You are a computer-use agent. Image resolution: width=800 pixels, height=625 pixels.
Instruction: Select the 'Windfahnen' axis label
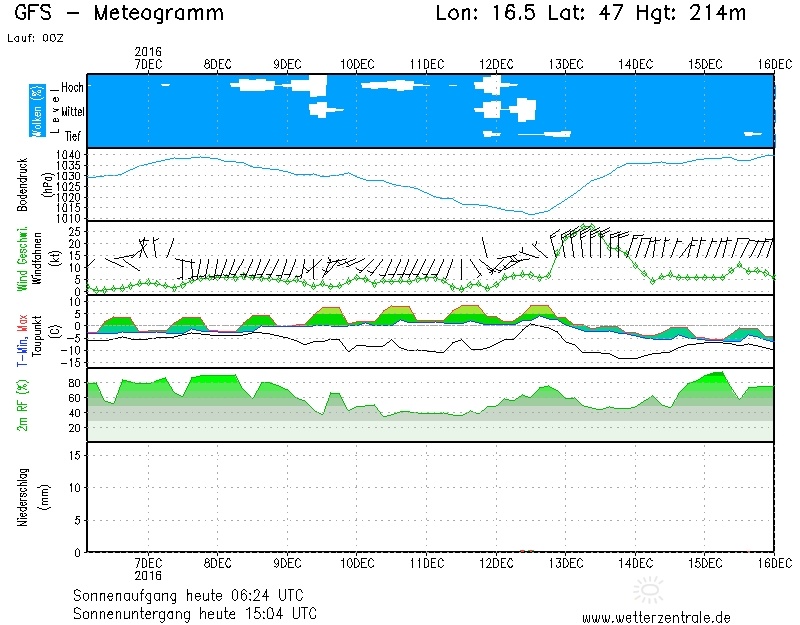[36, 258]
